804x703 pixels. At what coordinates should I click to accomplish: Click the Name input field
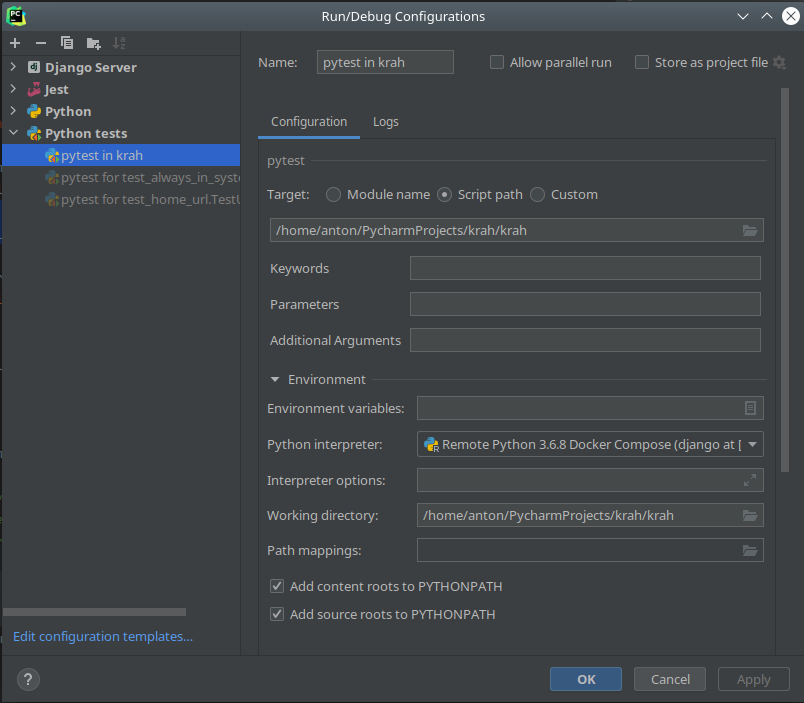tap(385, 62)
